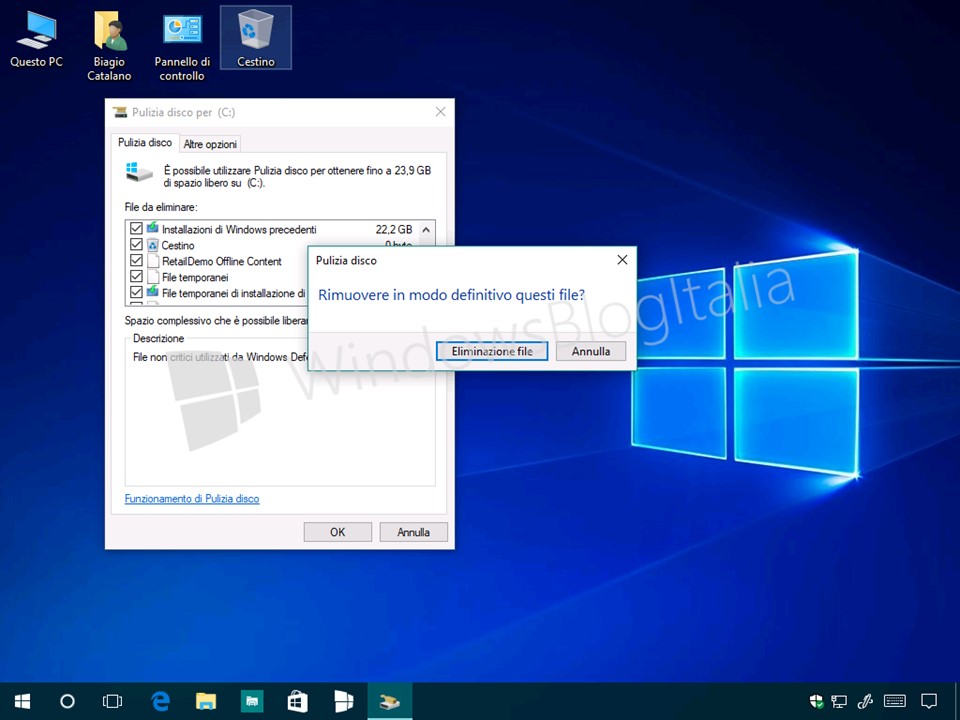Viewport: 960px width, 720px height.
Task: Click the Show desktop strip in taskbar
Action: pos(957,701)
